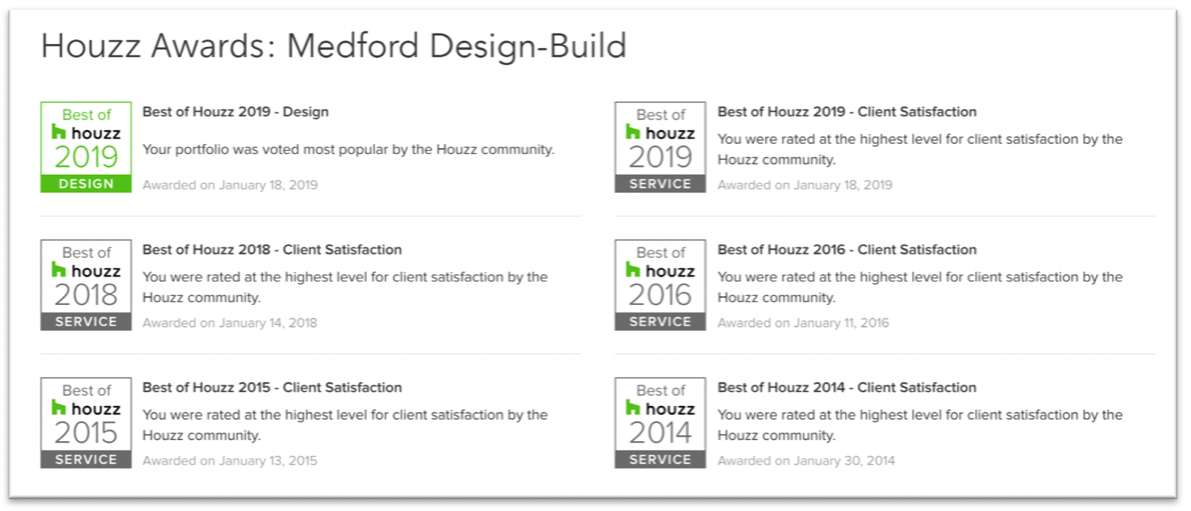Image resolution: width=1191 pixels, height=511 pixels.
Task: Click 'Best of Houzz 2015 - Client Satisfaction' title
Action: (272, 388)
